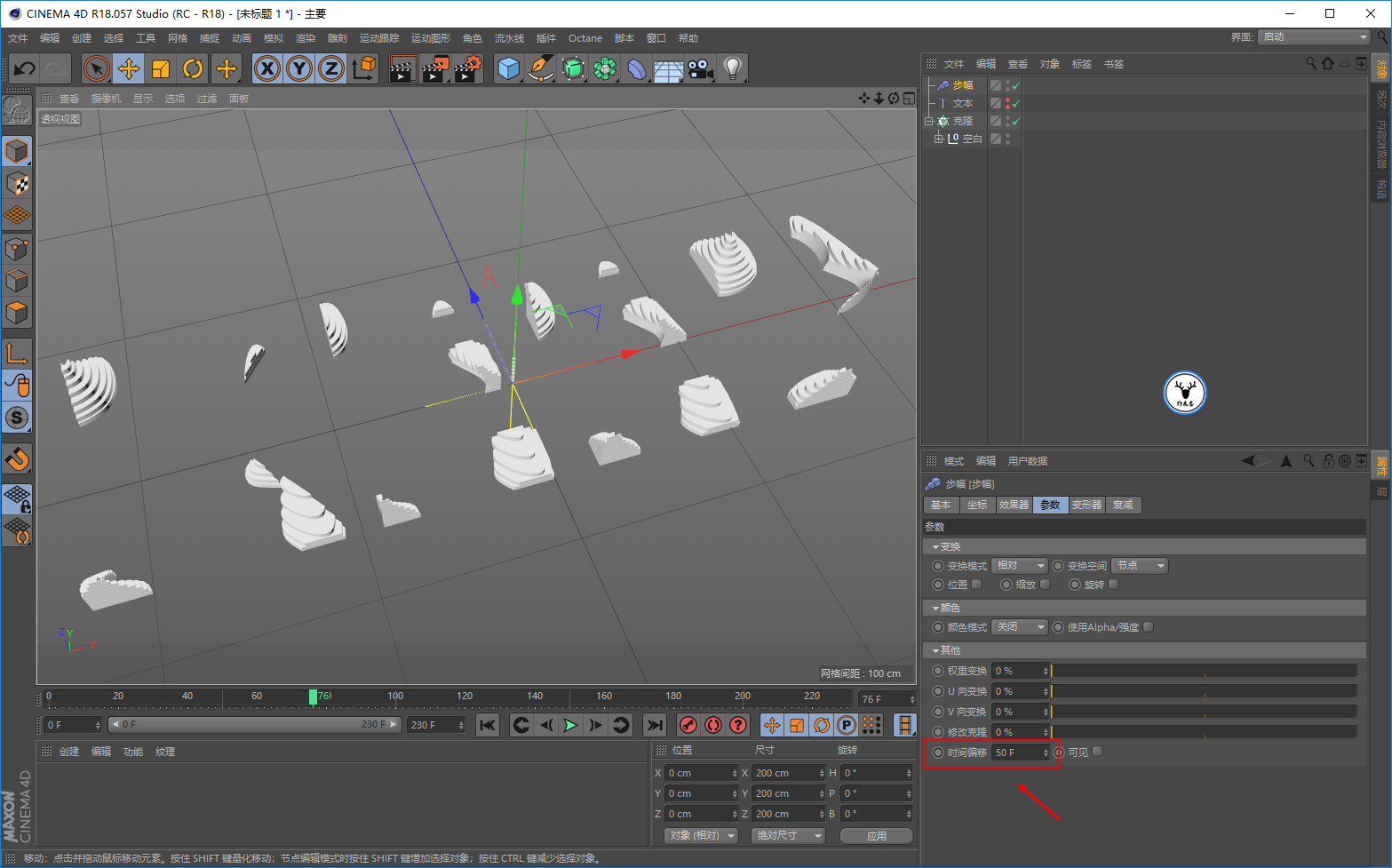This screenshot has width=1392, height=868.
Task: Toggle 使用Alpha/强度 checkbox
Action: [1149, 627]
